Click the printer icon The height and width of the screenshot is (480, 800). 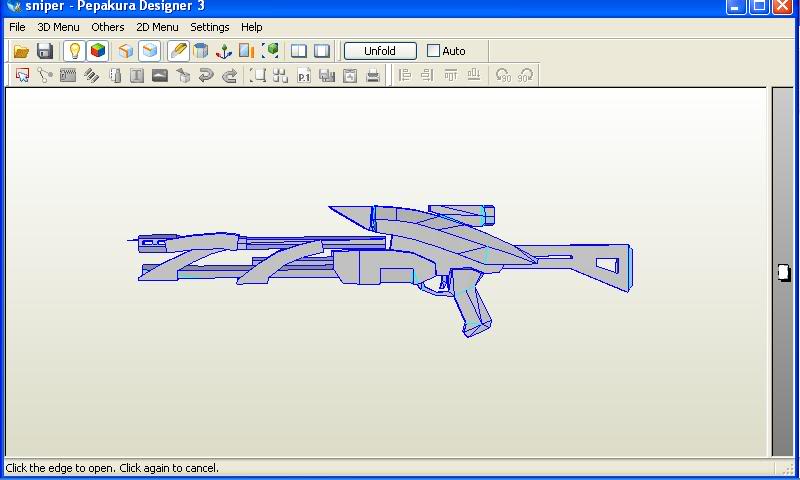click(x=373, y=75)
